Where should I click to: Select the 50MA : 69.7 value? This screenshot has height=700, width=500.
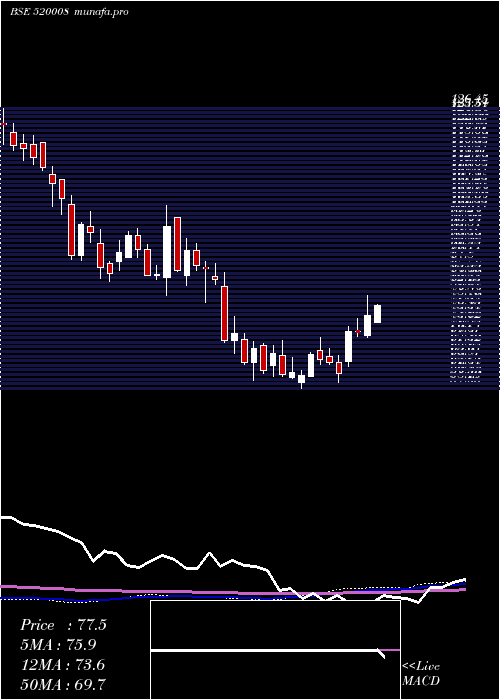coord(63,684)
